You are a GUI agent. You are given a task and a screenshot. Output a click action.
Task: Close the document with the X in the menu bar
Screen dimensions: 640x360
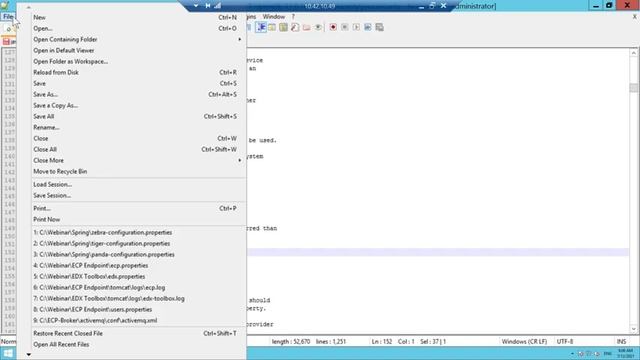click(x=635, y=17)
